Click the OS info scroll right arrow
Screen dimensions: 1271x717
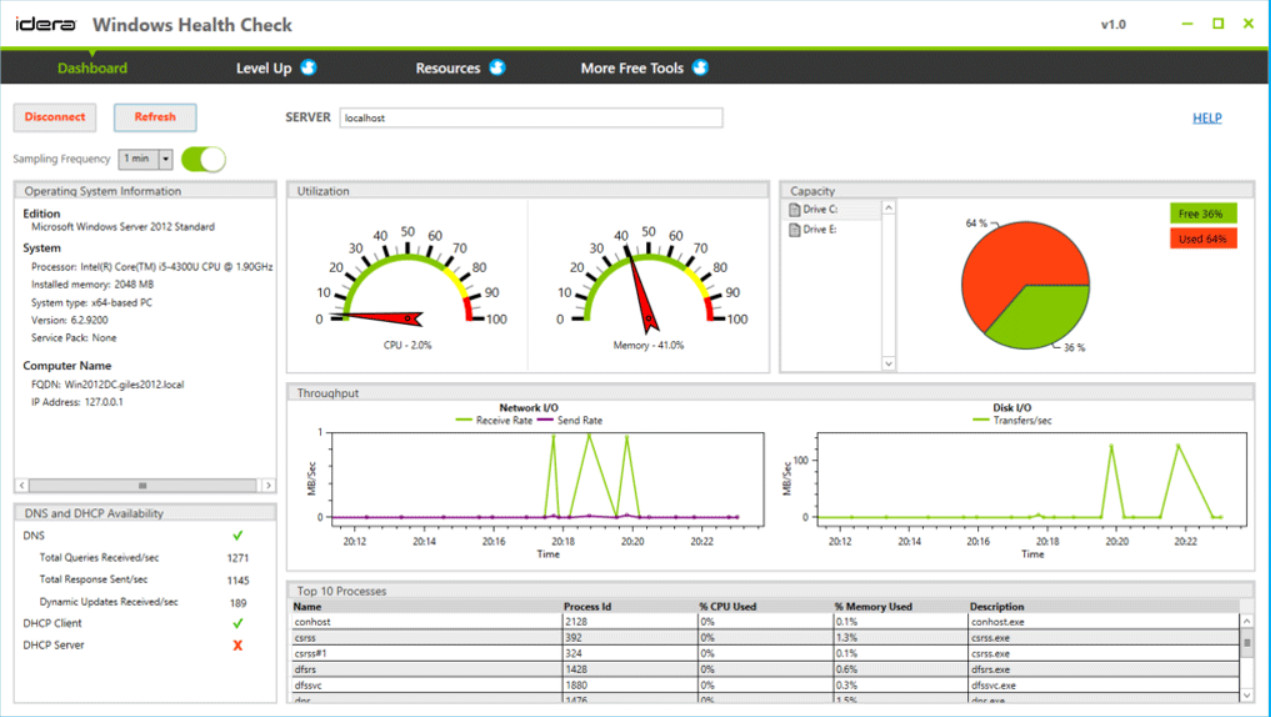point(268,485)
